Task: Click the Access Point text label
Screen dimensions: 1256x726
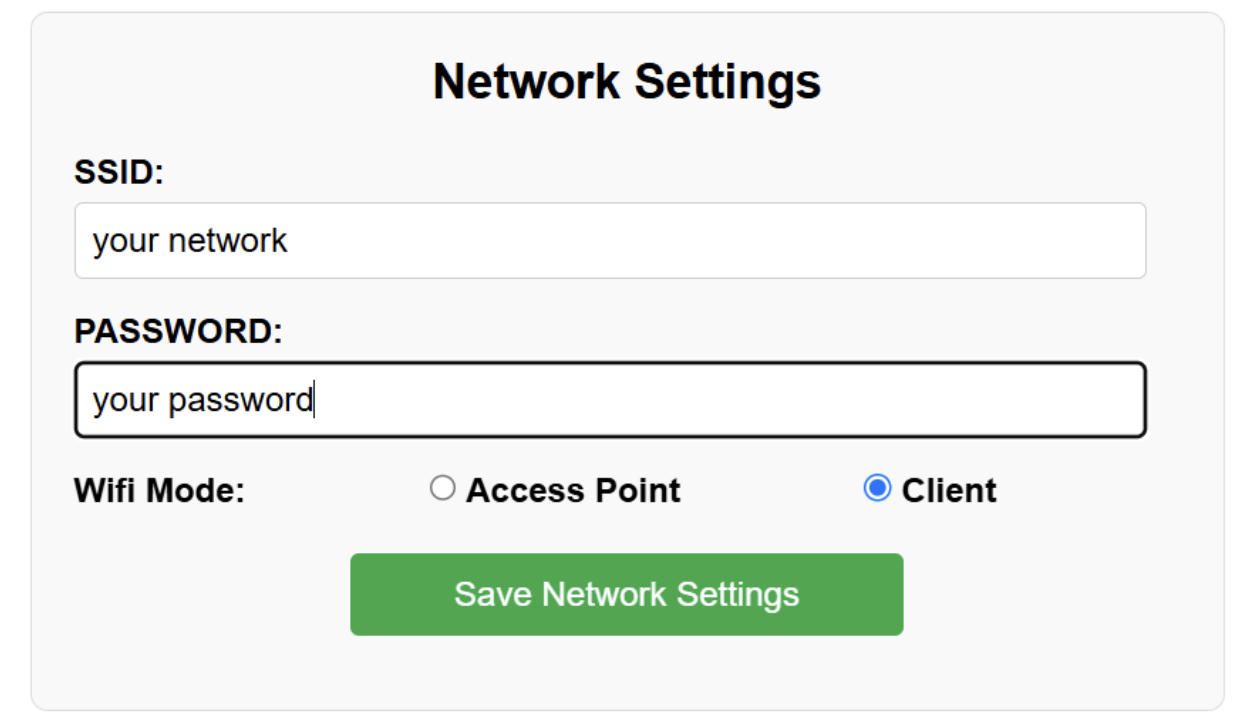Action: click(572, 489)
